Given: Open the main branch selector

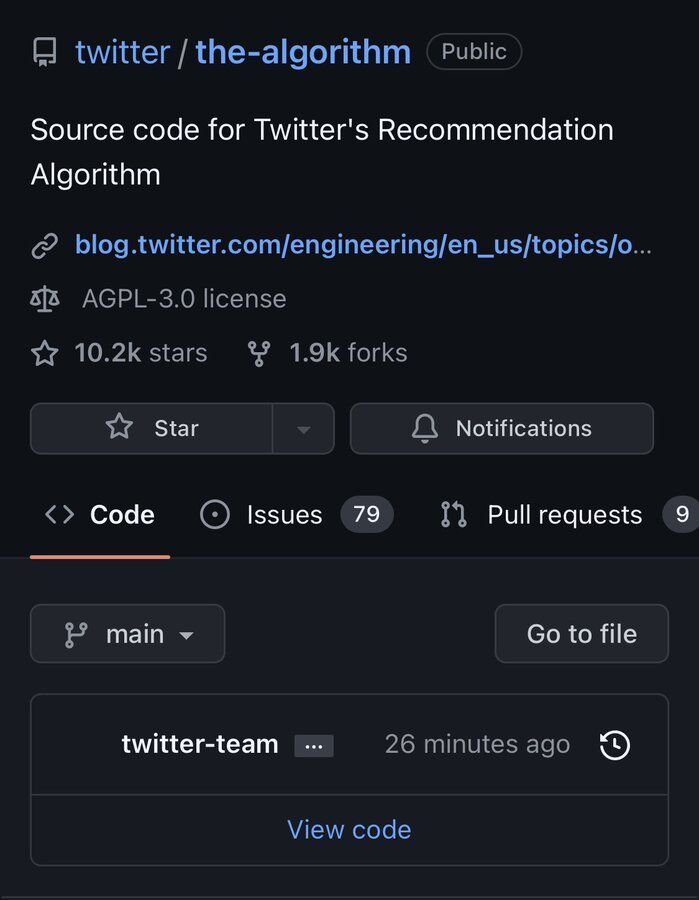Looking at the screenshot, I should [x=127, y=634].
